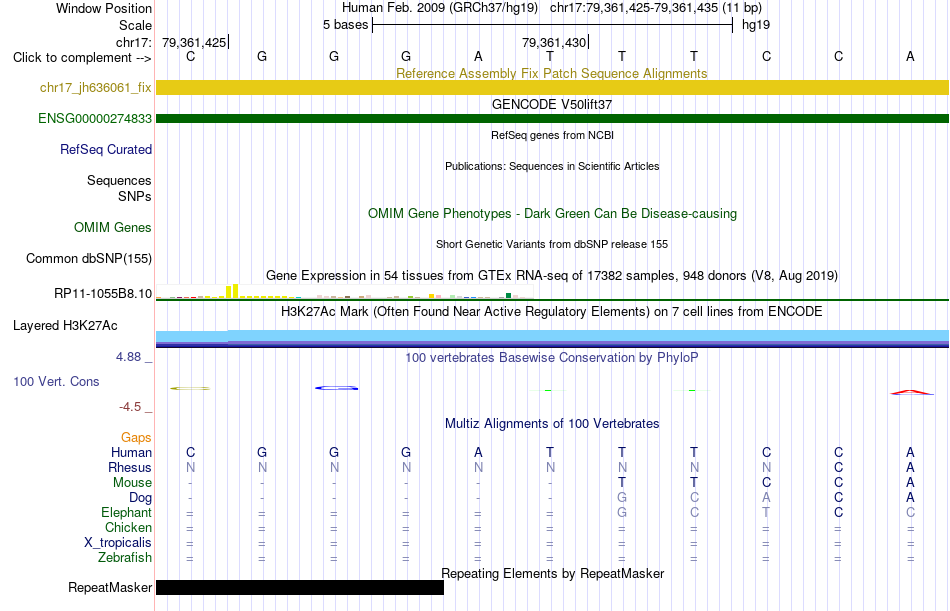
Task: Click the 100 Vert. Cons track label
Action: tap(56, 381)
